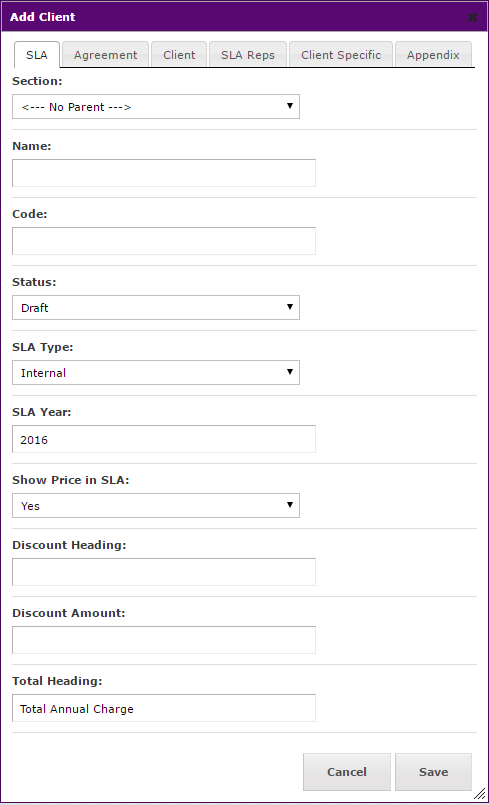Open the Show Price in SLA dropdown
489x805 pixels.
(x=156, y=506)
